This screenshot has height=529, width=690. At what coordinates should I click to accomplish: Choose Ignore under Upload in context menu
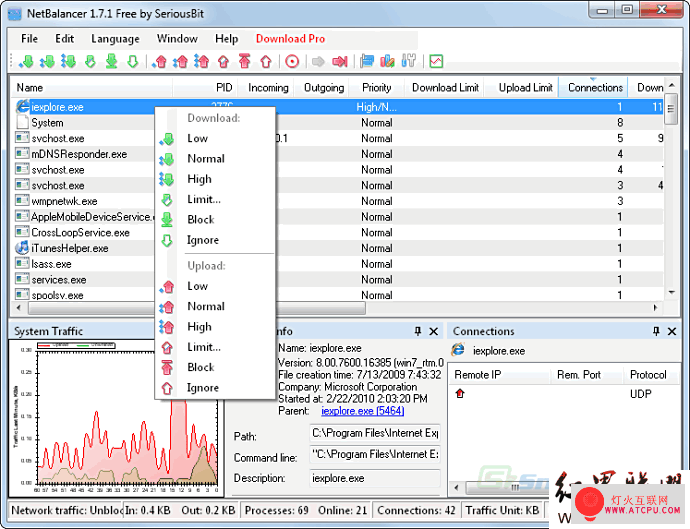[215, 388]
